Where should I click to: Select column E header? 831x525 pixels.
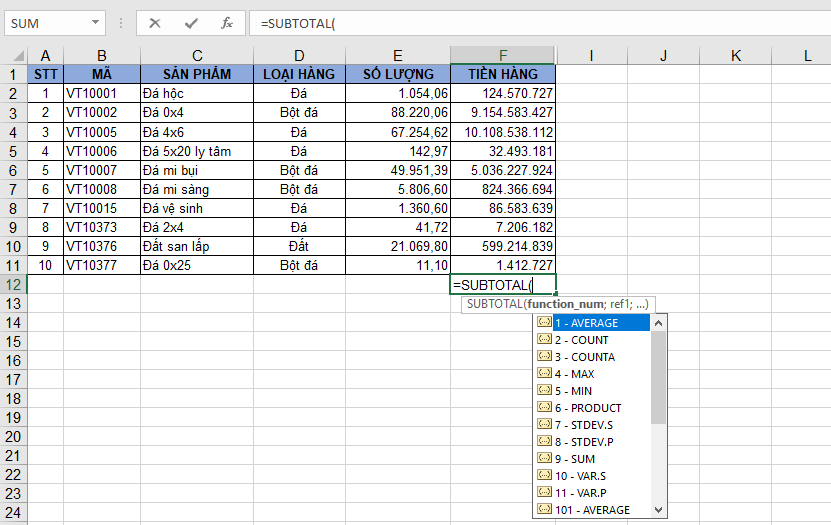(x=398, y=56)
